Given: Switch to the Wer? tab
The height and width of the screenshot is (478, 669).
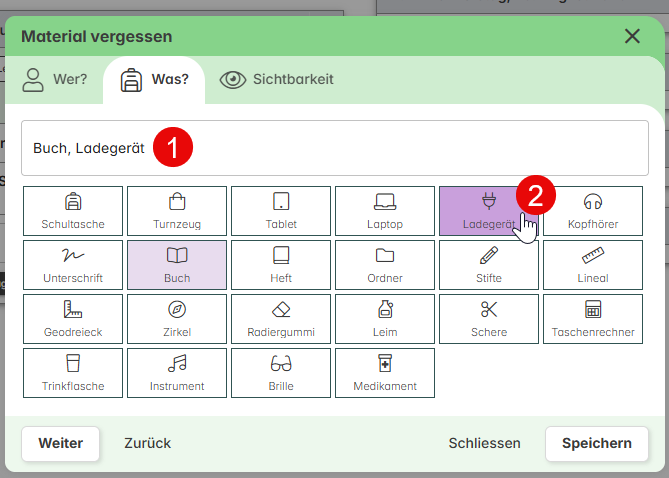Looking at the screenshot, I should 55,80.
